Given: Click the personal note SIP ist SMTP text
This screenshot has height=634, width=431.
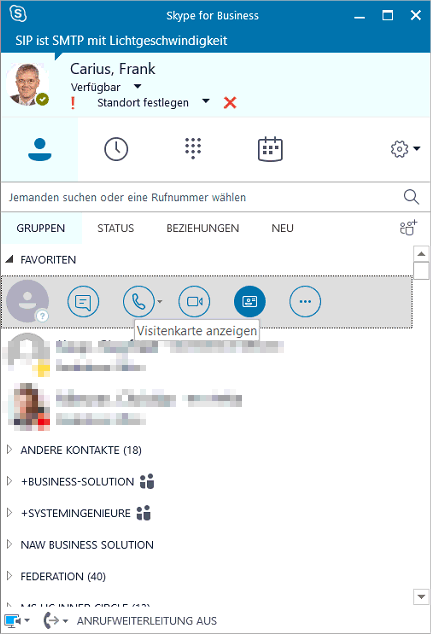Looking at the screenshot, I should pos(121,40).
